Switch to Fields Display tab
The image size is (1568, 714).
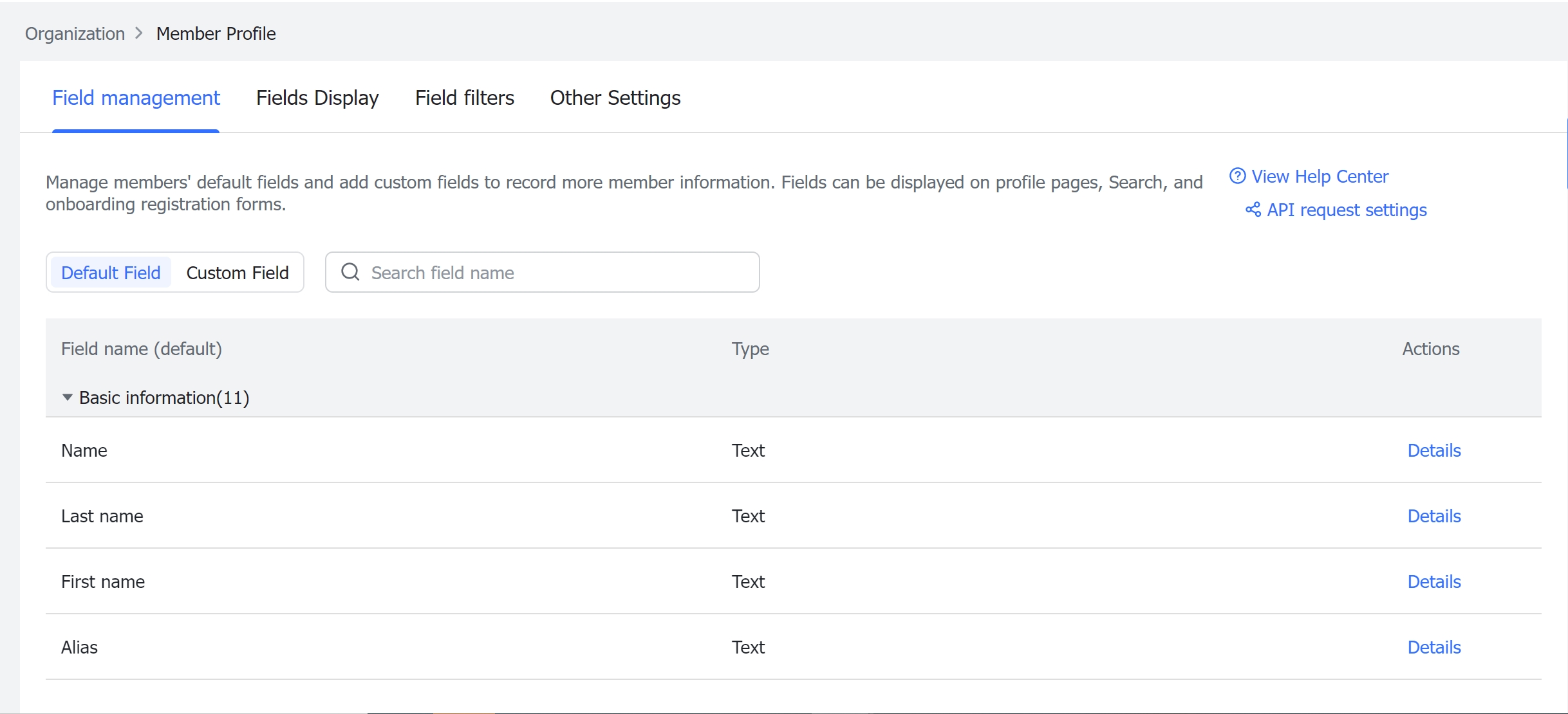[317, 98]
